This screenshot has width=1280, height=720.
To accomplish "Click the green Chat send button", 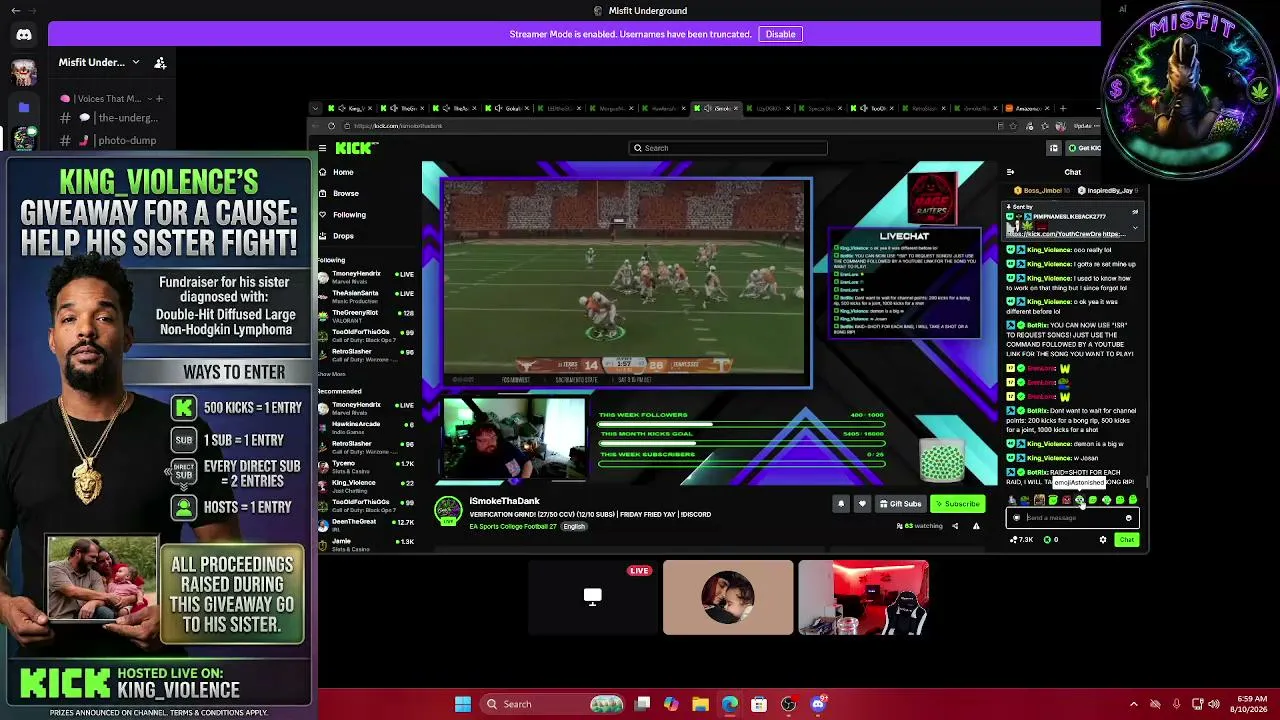I will coord(1127,540).
